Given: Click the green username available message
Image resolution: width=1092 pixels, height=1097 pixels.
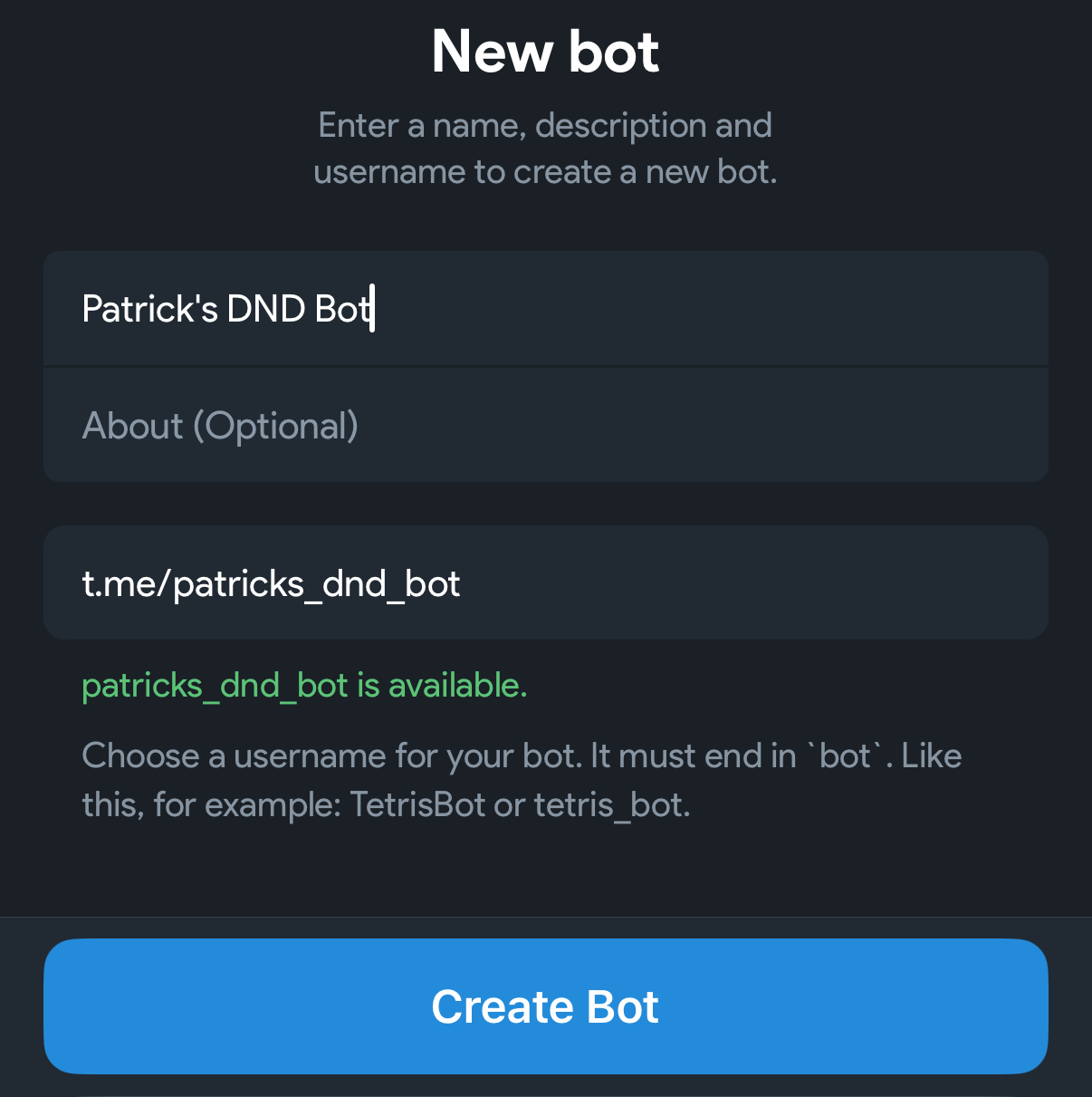Looking at the screenshot, I should pos(304,686).
